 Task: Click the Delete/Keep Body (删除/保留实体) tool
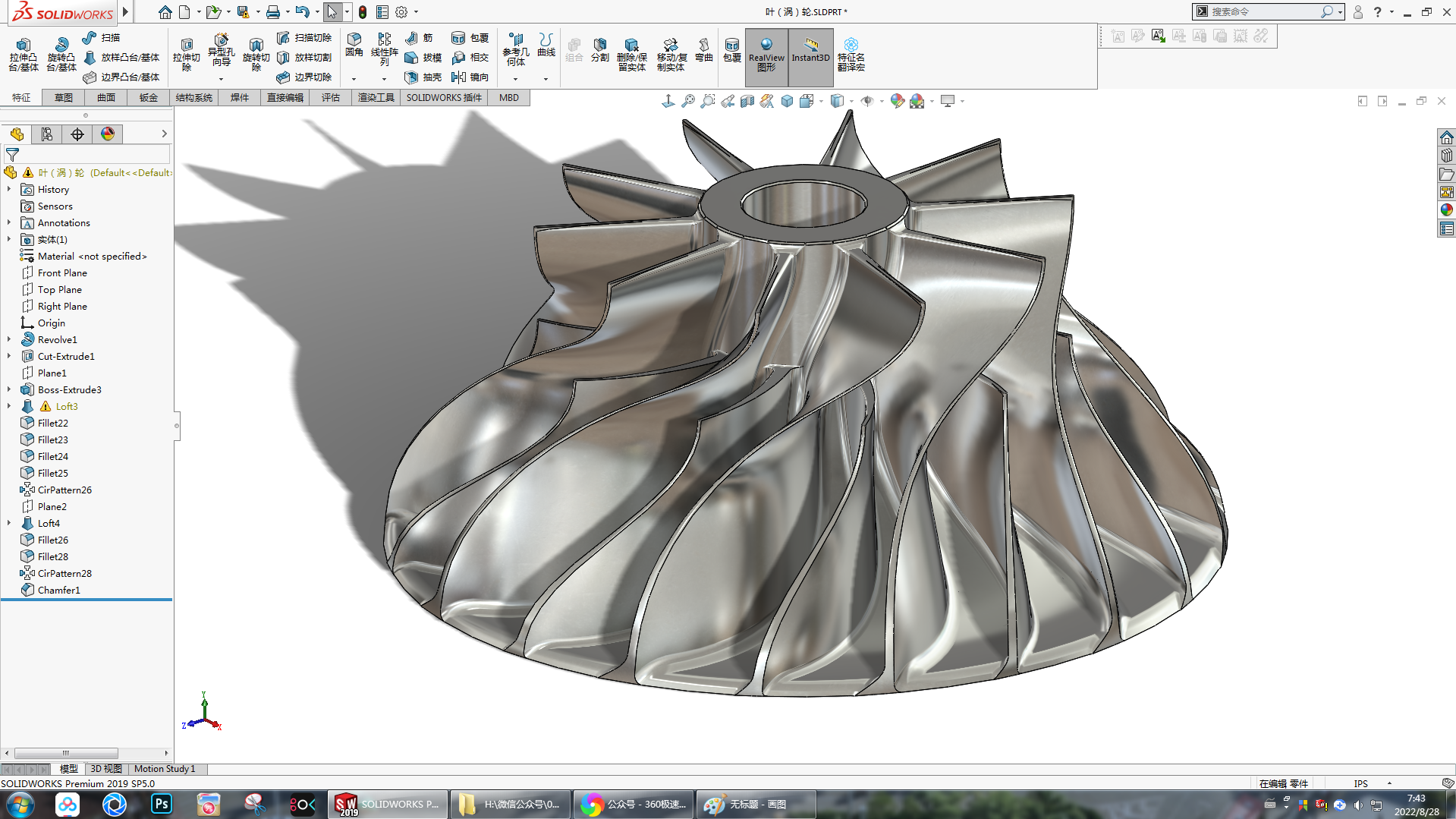click(x=631, y=54)
